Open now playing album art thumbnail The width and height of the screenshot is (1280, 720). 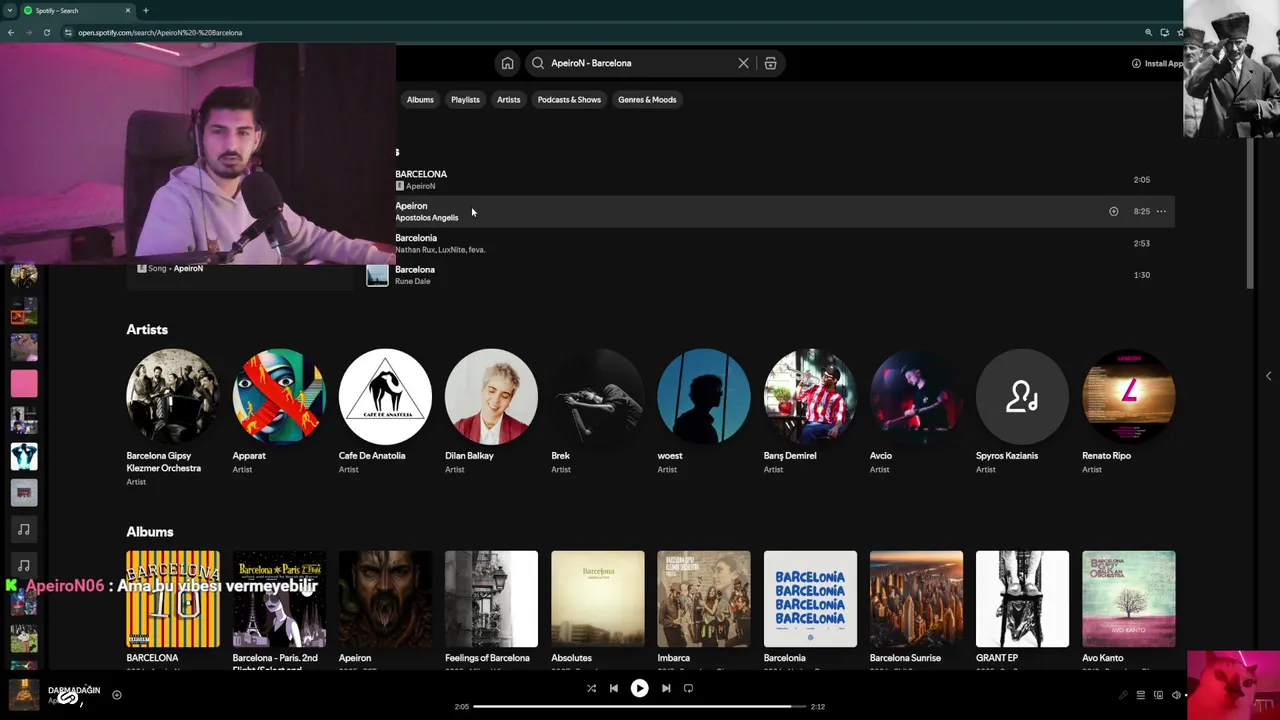tap(24, 695)
